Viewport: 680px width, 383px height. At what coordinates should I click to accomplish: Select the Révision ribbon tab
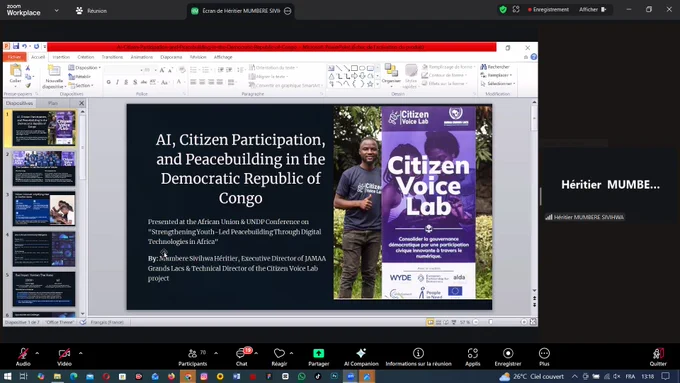click(x=198, y=57)
